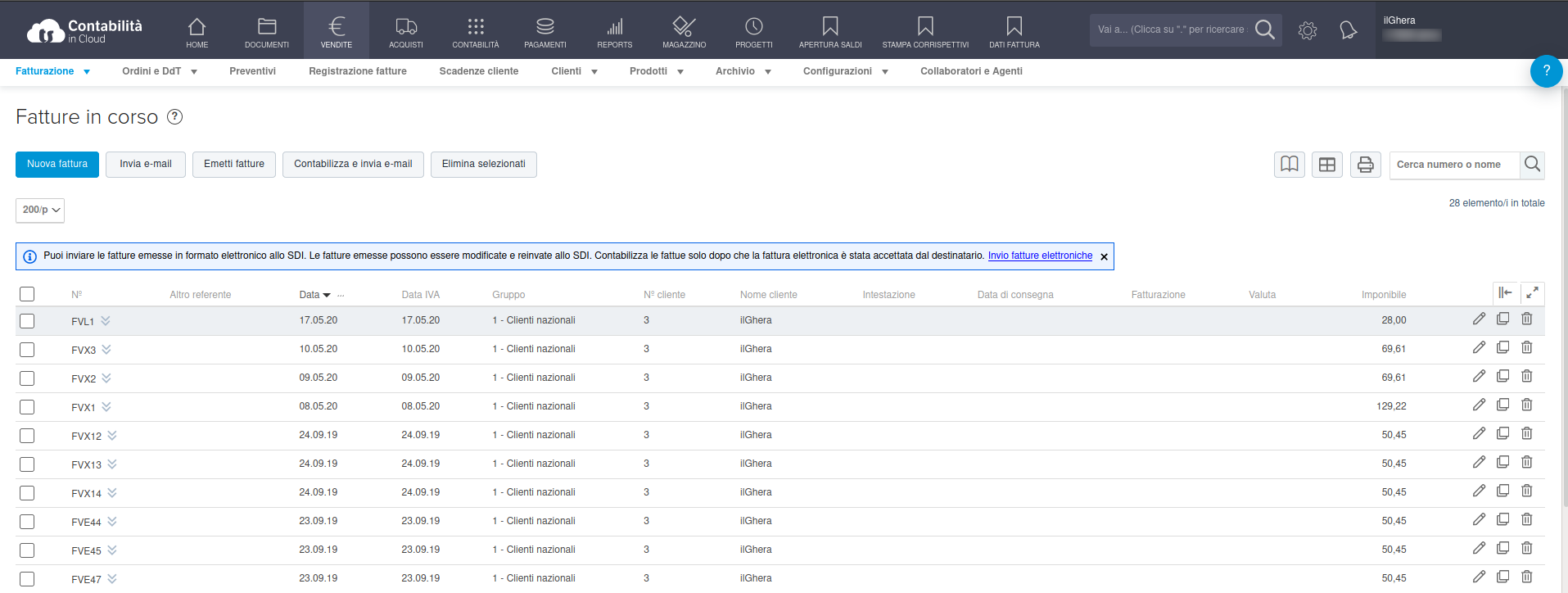Check the FVE44 row checkbox
Viewport: 1568px width, 593px height.
coord(27,522)
